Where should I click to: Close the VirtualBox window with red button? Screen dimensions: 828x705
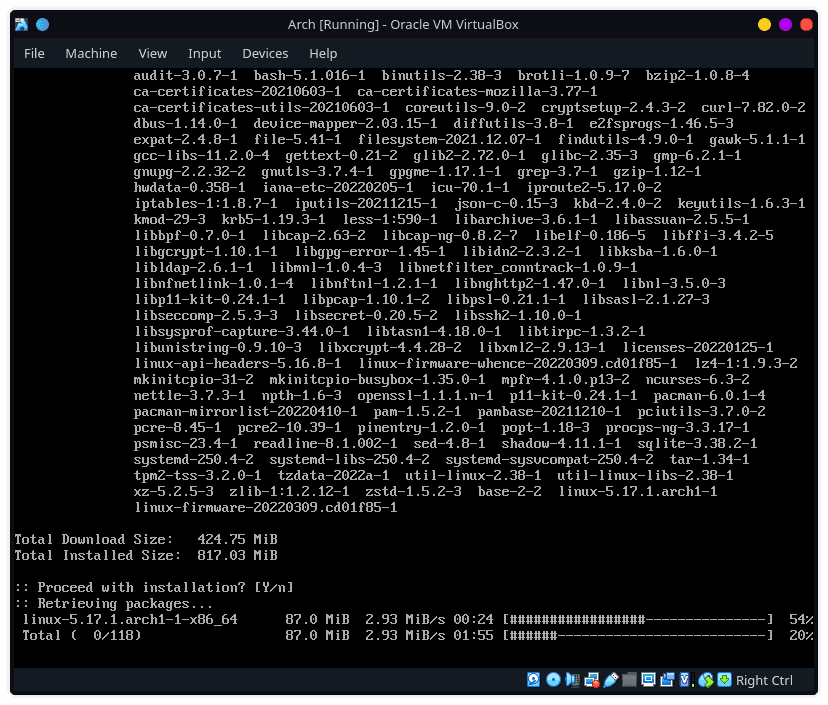point(806,24)
